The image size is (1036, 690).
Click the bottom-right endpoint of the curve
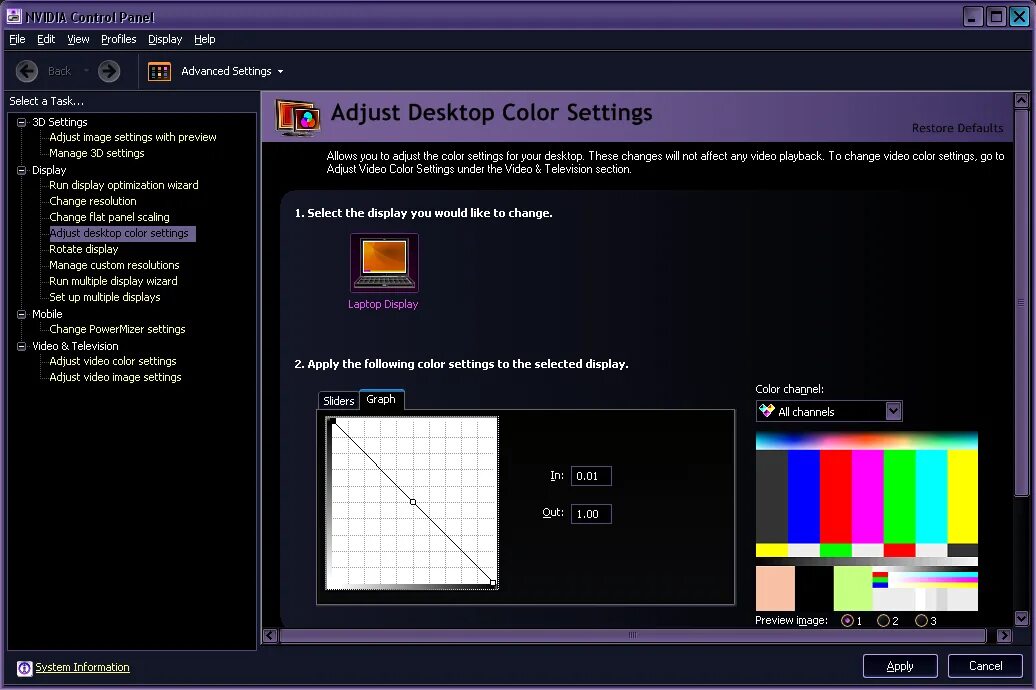(x=493, y=583)
